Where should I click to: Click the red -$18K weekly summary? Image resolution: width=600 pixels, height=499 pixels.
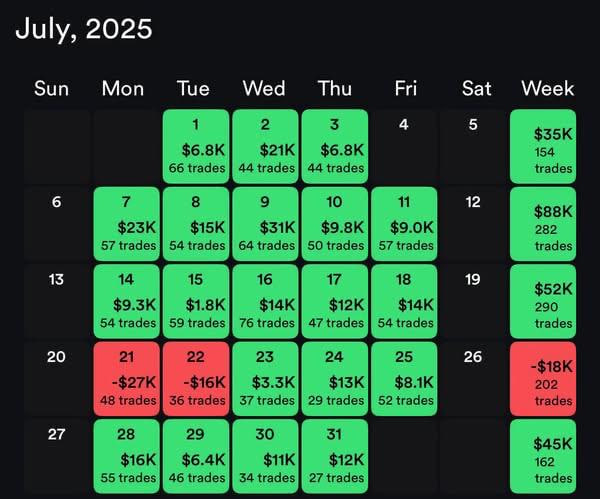(548, 379)
